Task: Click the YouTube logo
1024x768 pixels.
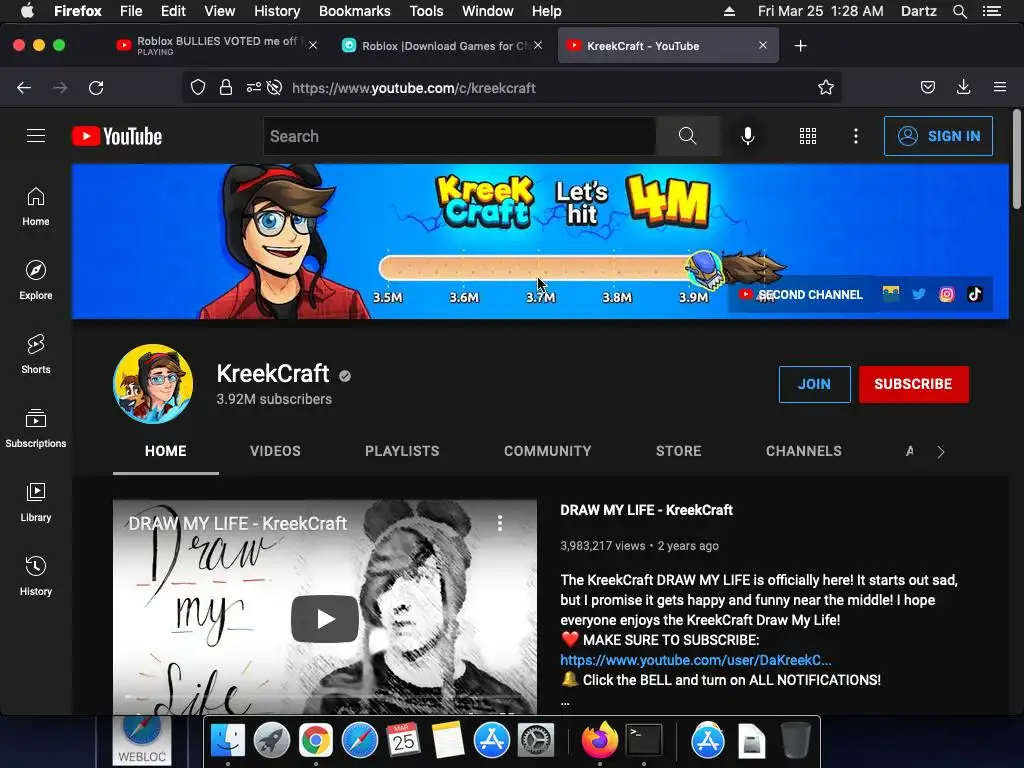Action: pos(117,136)
